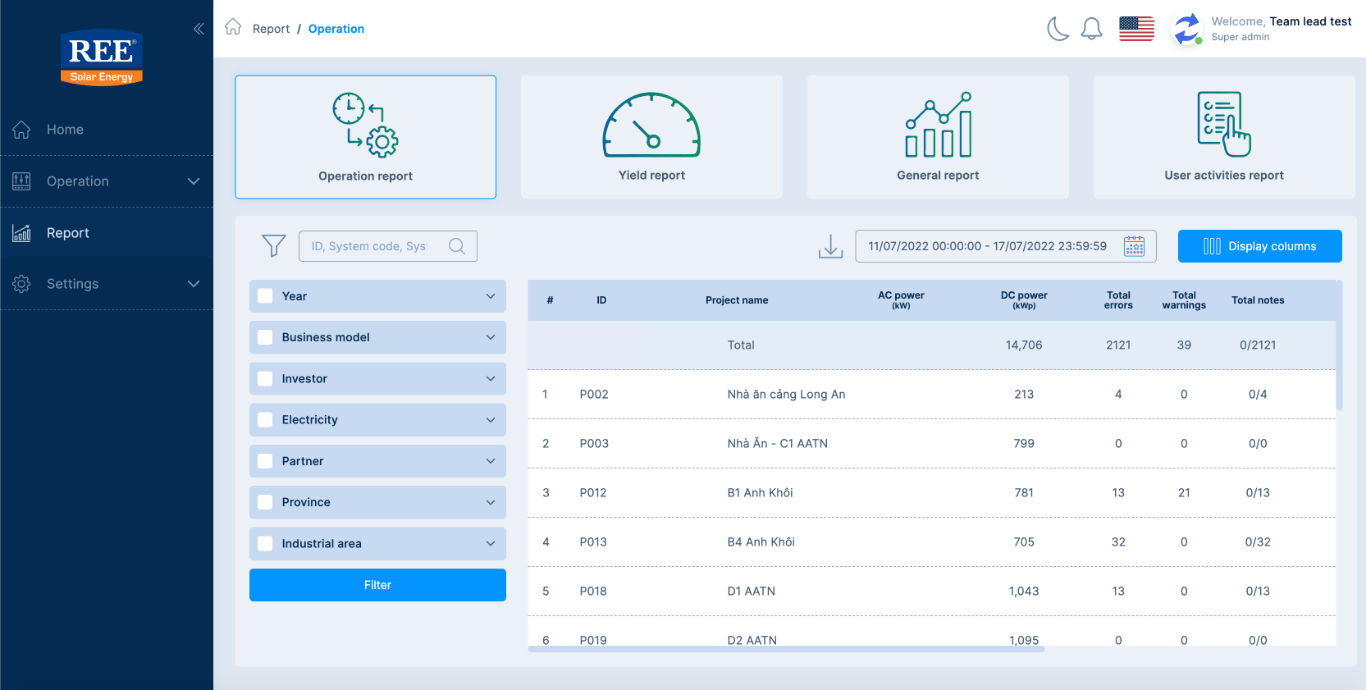Viewport: 1366px width, 690px height.
Task: Switch to the Yield report tab
Action: coord(652,137)
